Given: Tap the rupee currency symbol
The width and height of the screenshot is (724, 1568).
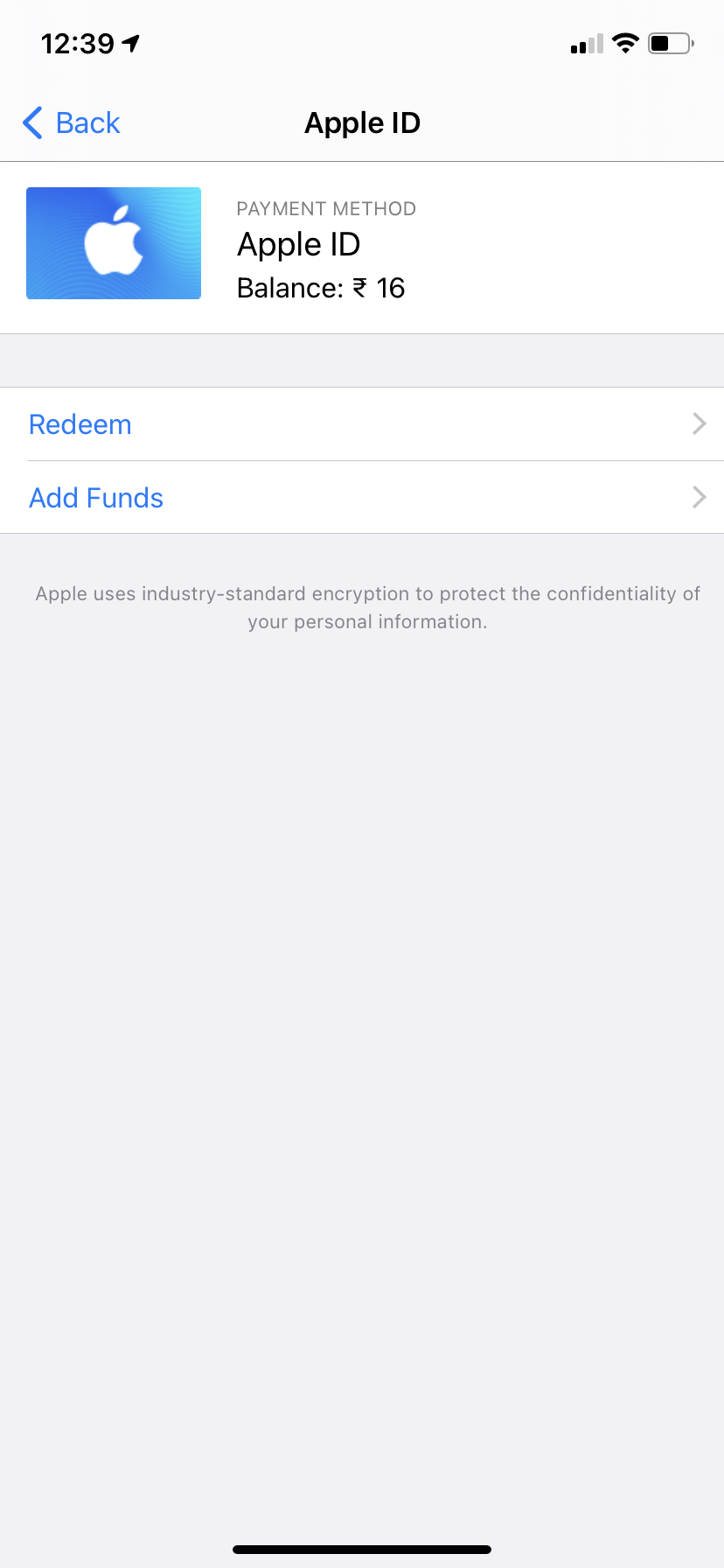Looking at the screenshot, I should pyautogui.click(x=359, y=289).
